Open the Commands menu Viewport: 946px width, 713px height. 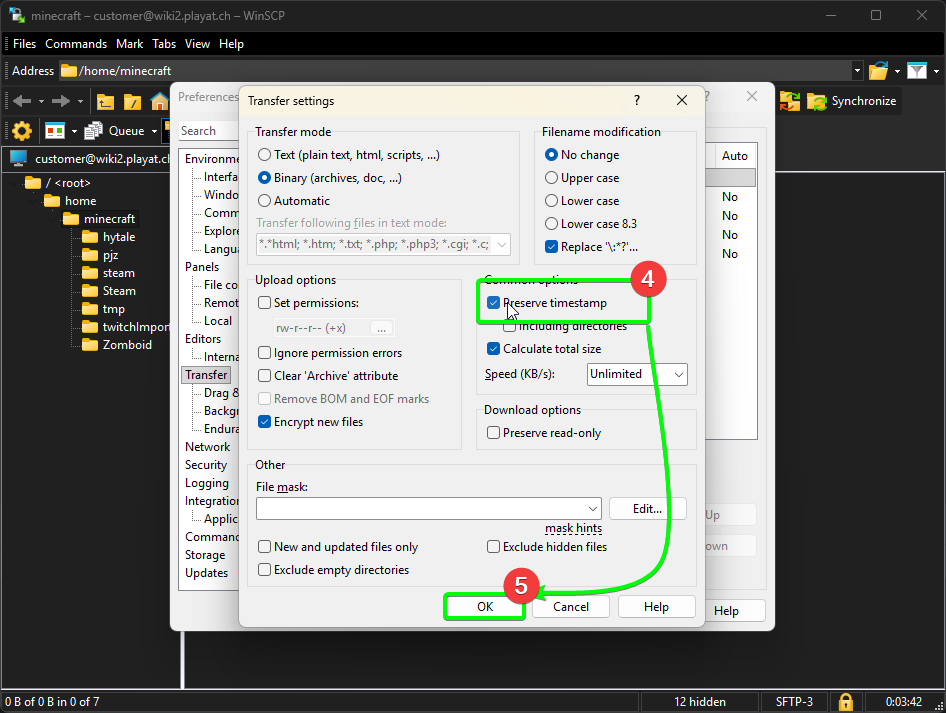(76, 43)
